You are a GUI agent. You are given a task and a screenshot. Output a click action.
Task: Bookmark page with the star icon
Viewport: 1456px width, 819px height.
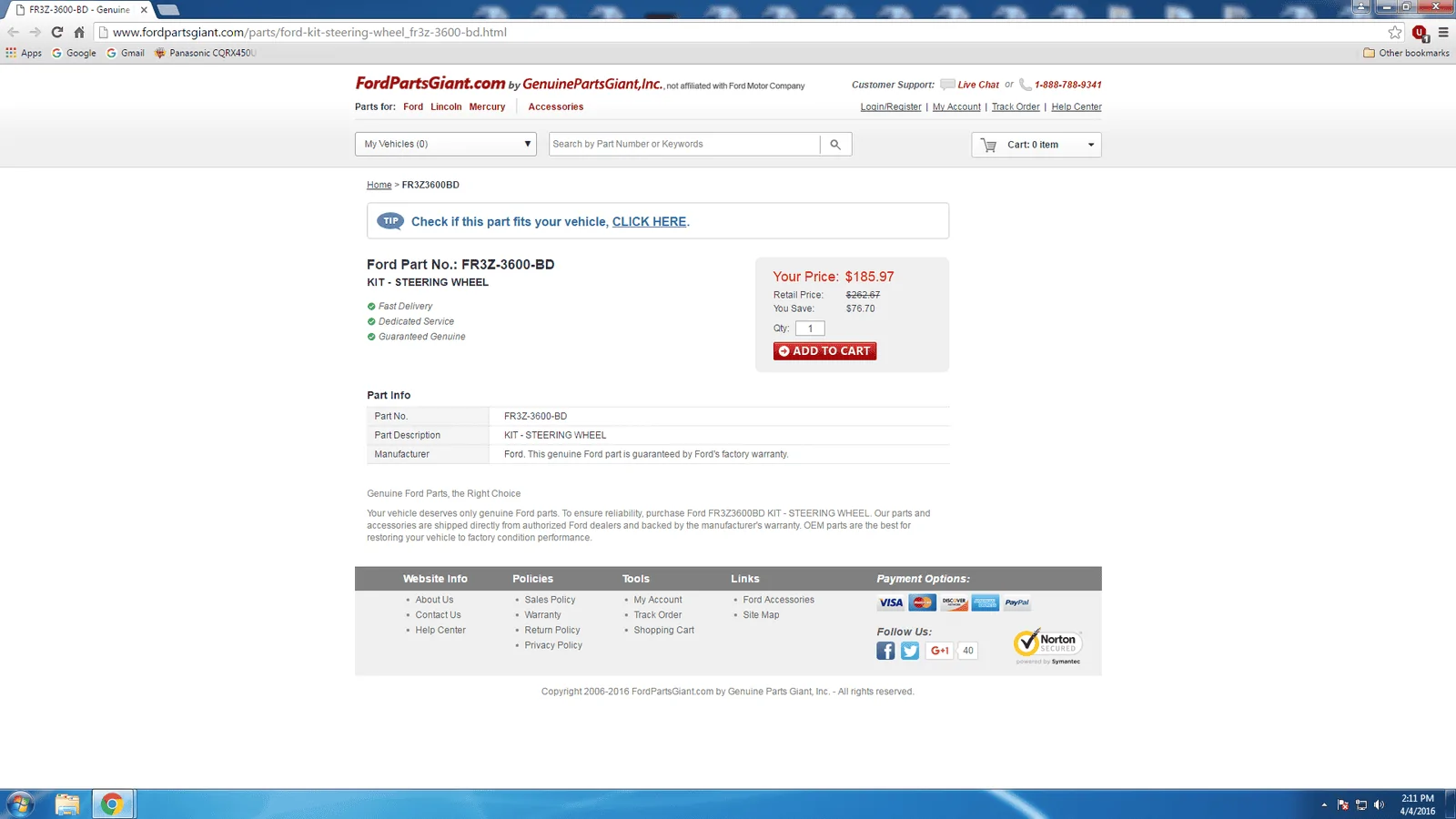click(x=1395, y=32)
